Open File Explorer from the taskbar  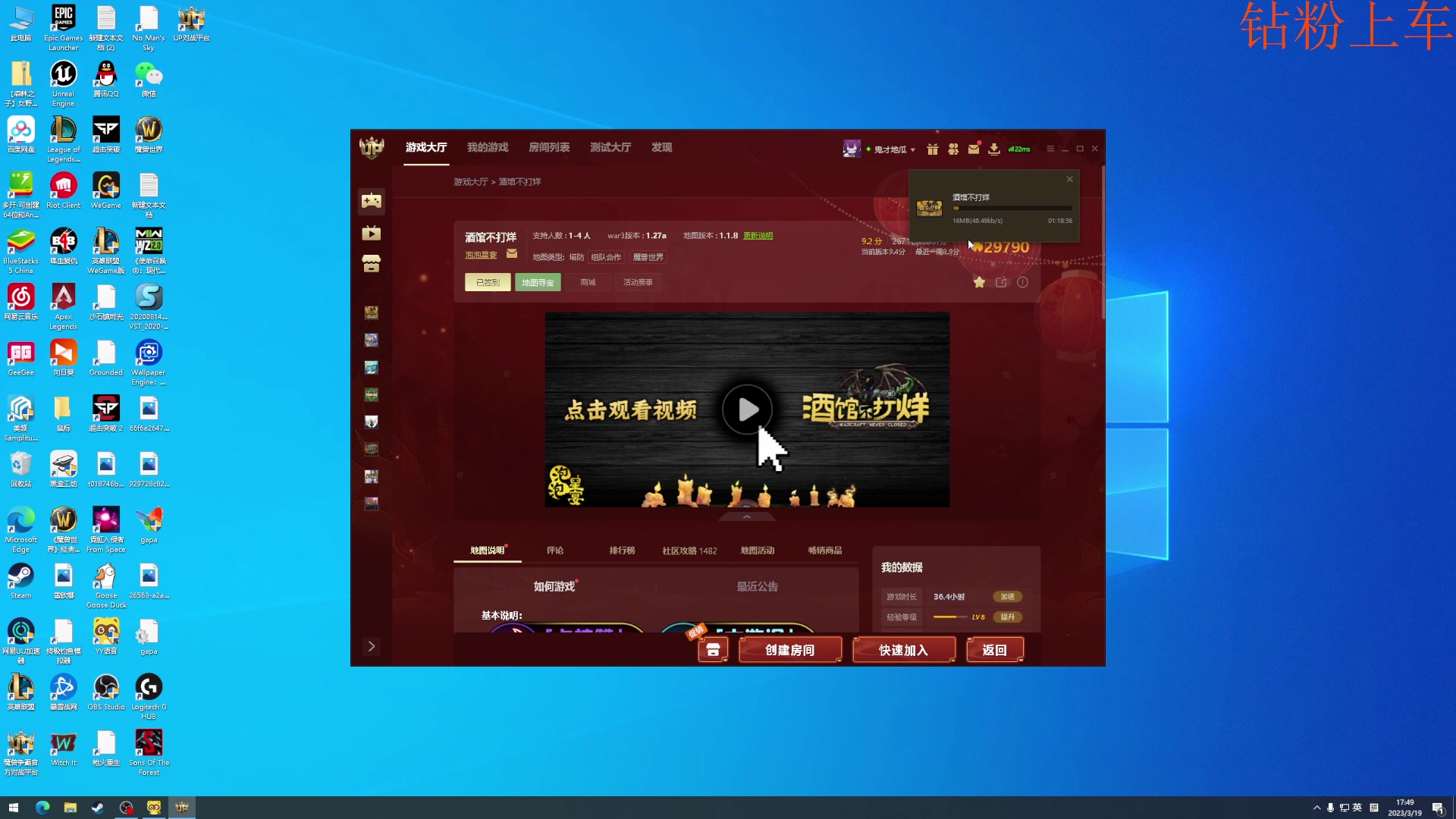point(70,808)
